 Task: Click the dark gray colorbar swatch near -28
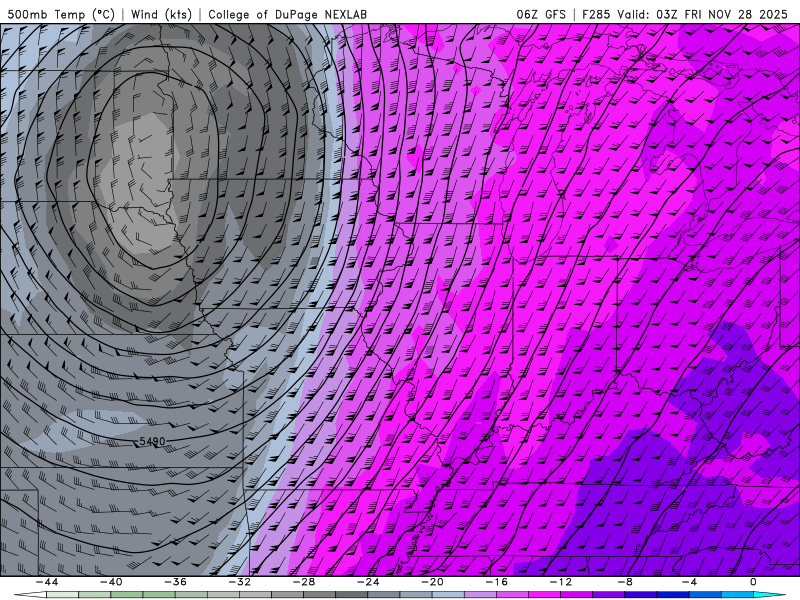(320, 595)
